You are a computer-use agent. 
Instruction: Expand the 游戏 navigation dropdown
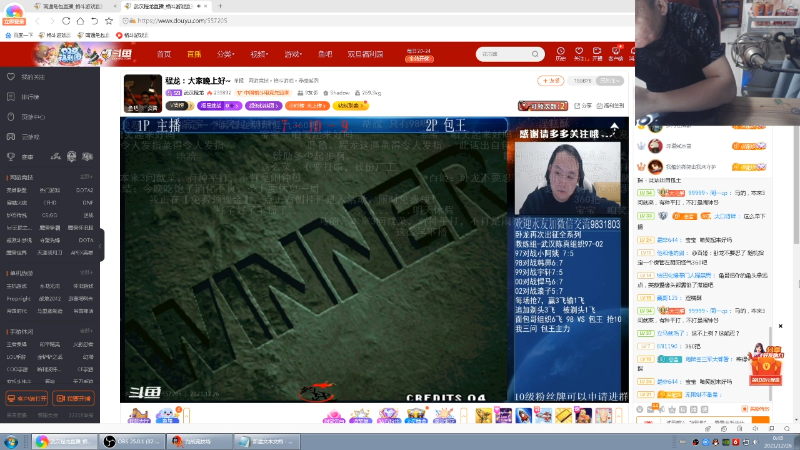click(293, 54)
